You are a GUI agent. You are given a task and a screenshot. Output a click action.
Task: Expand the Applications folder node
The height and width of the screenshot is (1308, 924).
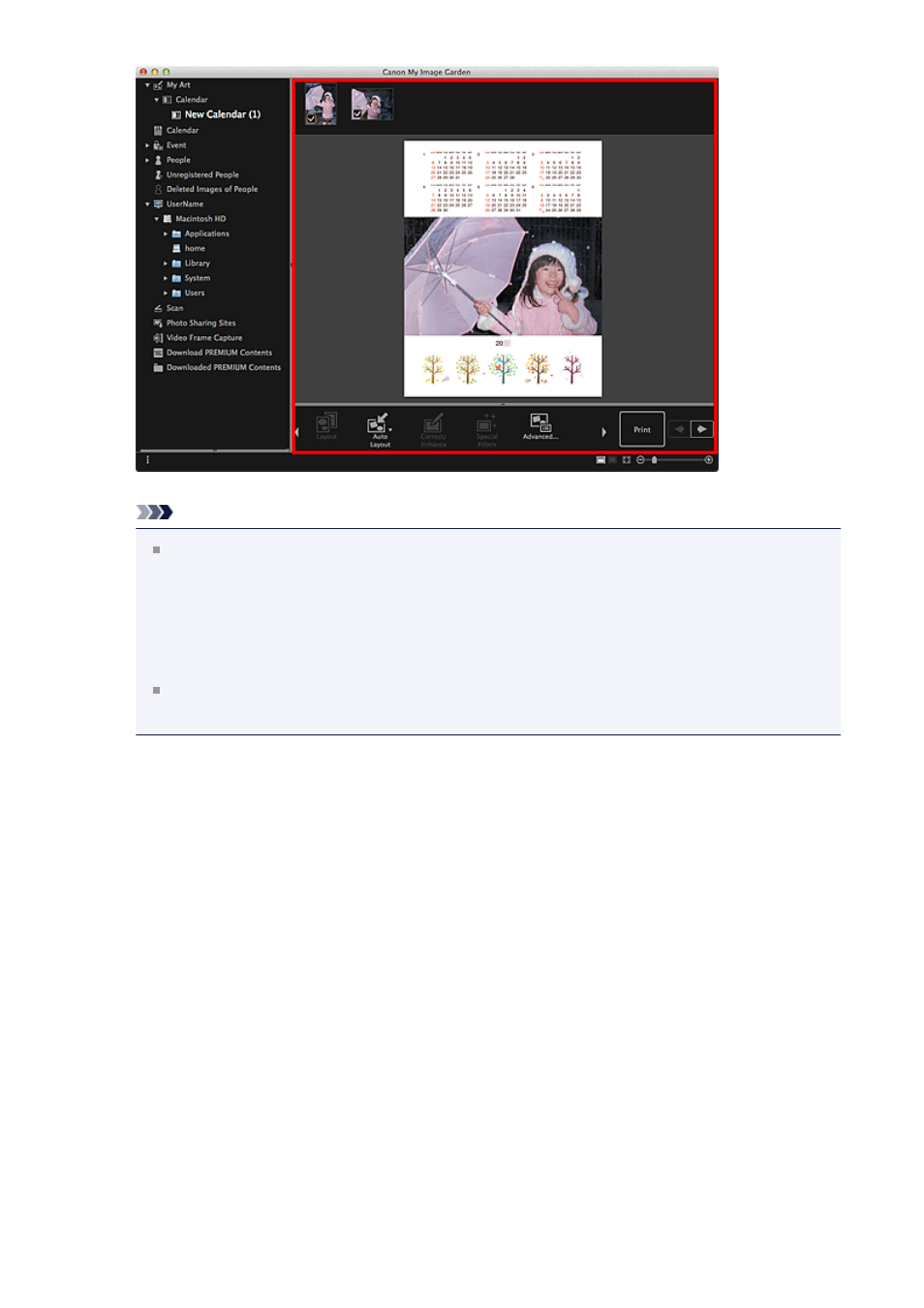[x=166, y=234]
